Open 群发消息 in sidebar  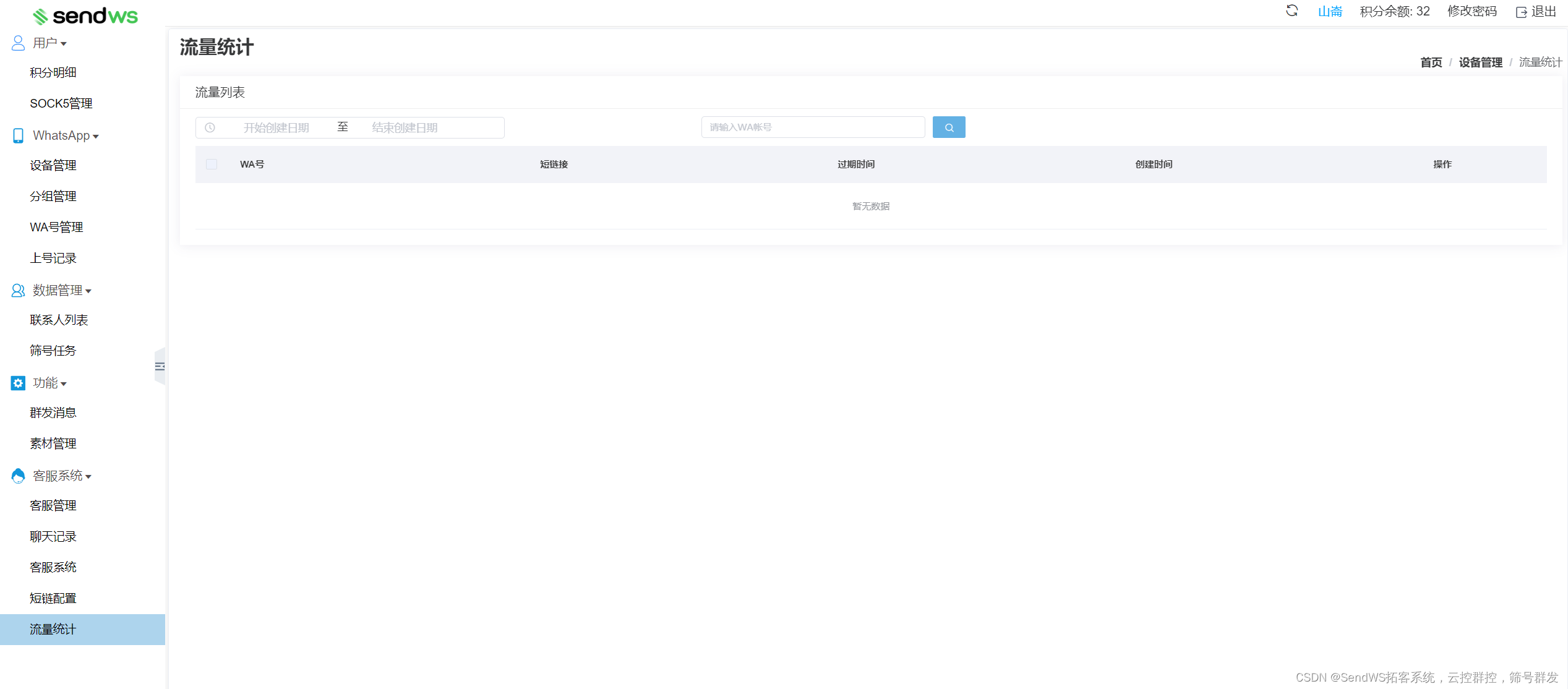53,413
